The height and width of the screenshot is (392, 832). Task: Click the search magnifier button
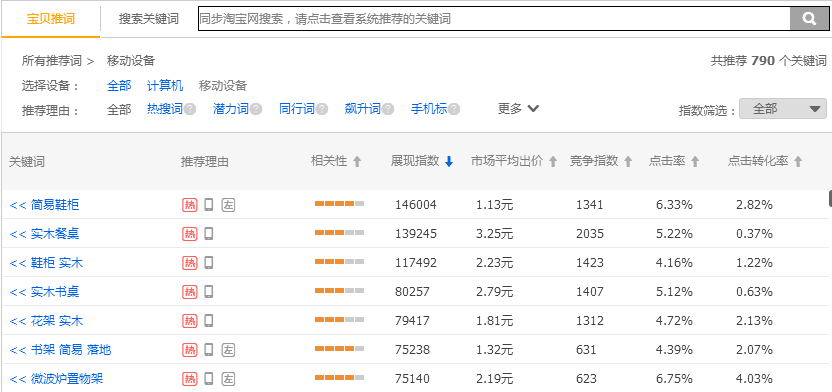pos(809,19)
